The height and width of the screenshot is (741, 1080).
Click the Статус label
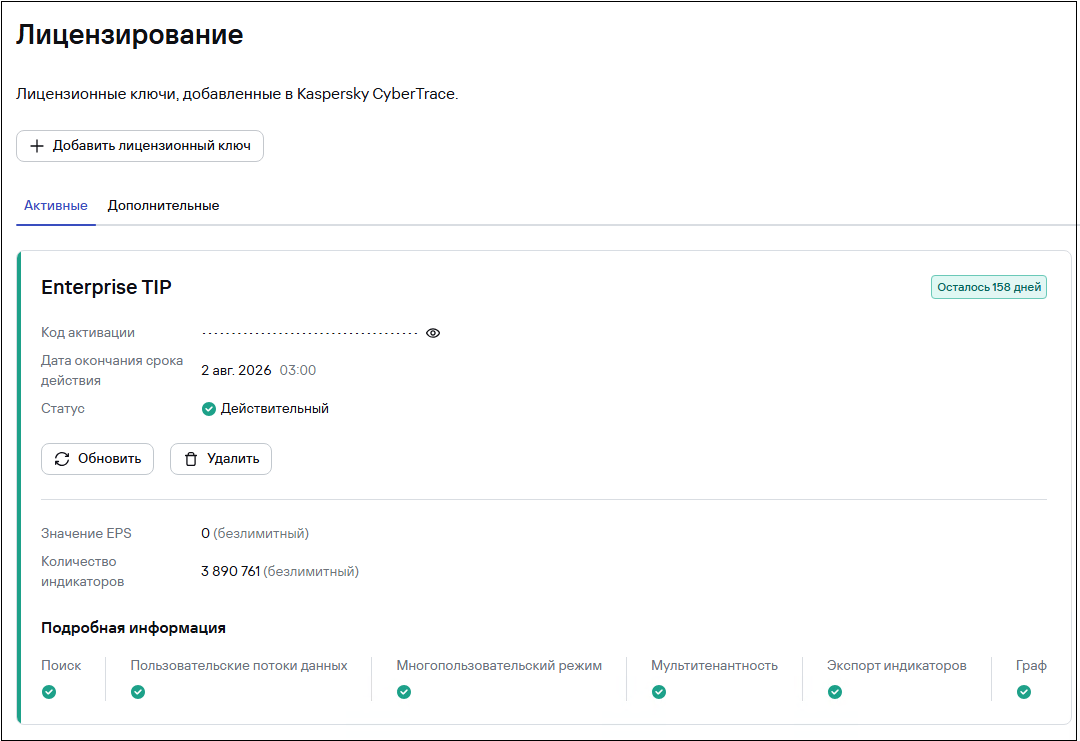pos(63,409)
